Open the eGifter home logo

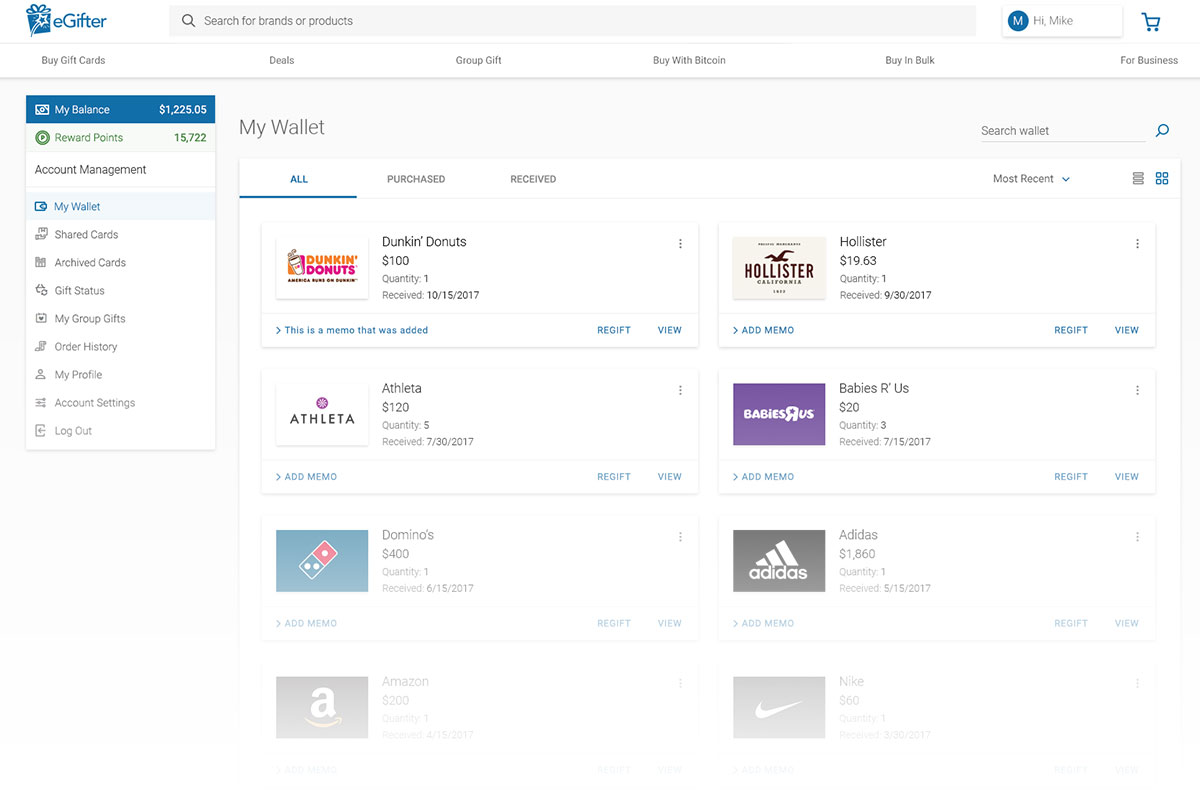click(x=66, y=20)
